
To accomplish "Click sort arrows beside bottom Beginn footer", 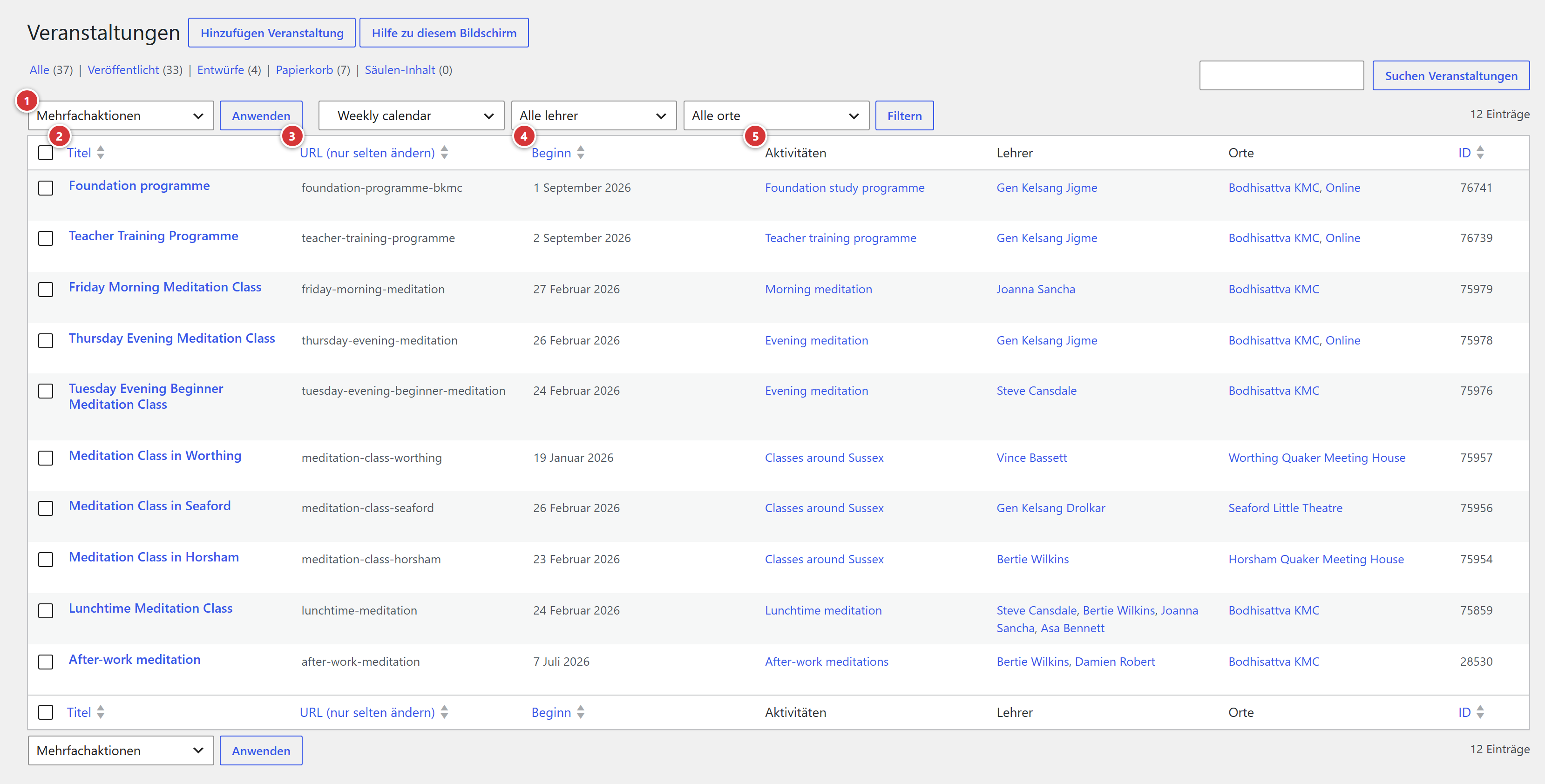I will pyautogui.click(x=580, y=712).
